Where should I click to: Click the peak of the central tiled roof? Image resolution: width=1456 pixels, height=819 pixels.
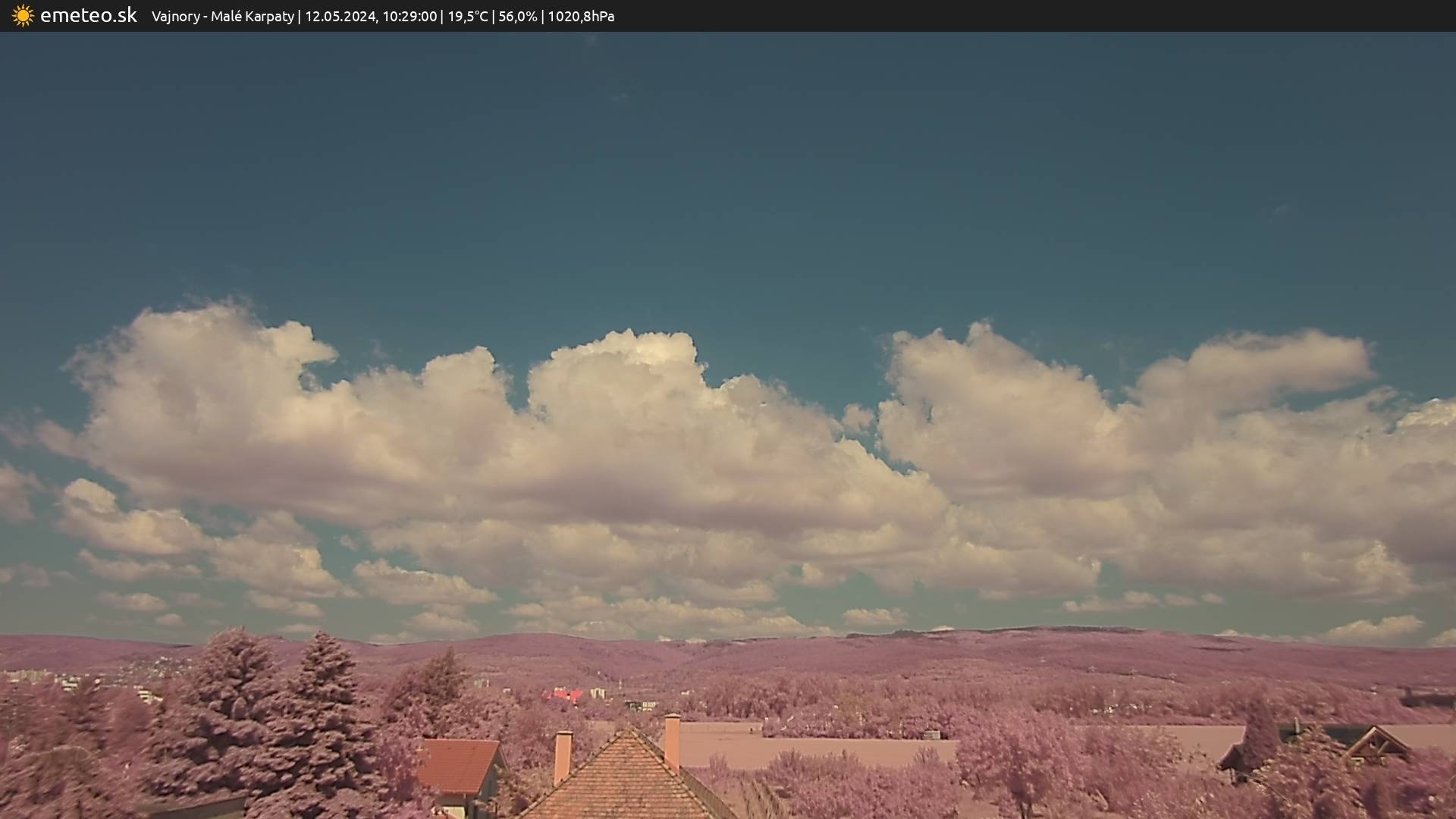click(627, 733)
